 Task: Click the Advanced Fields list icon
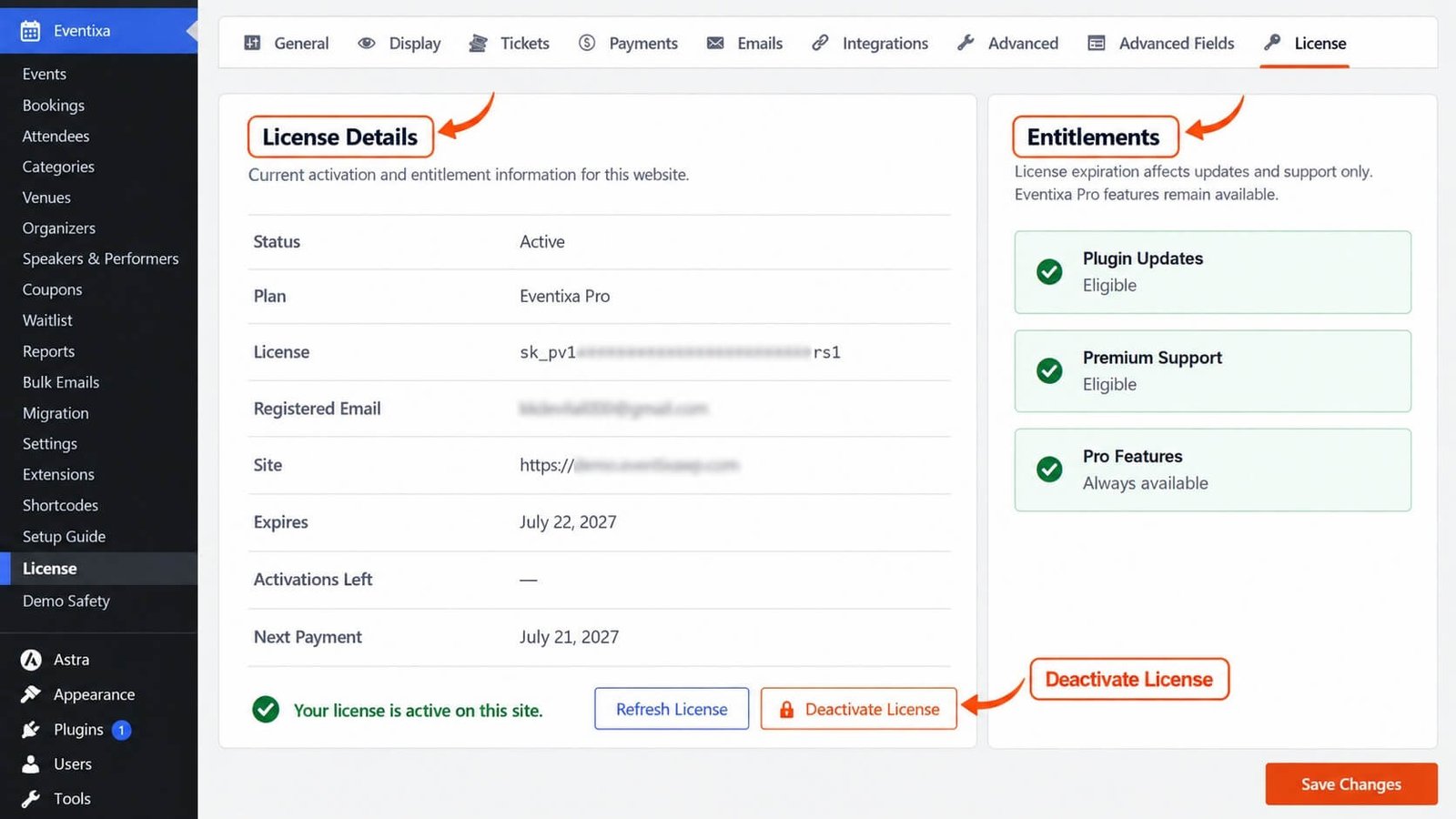(1097, 43)
